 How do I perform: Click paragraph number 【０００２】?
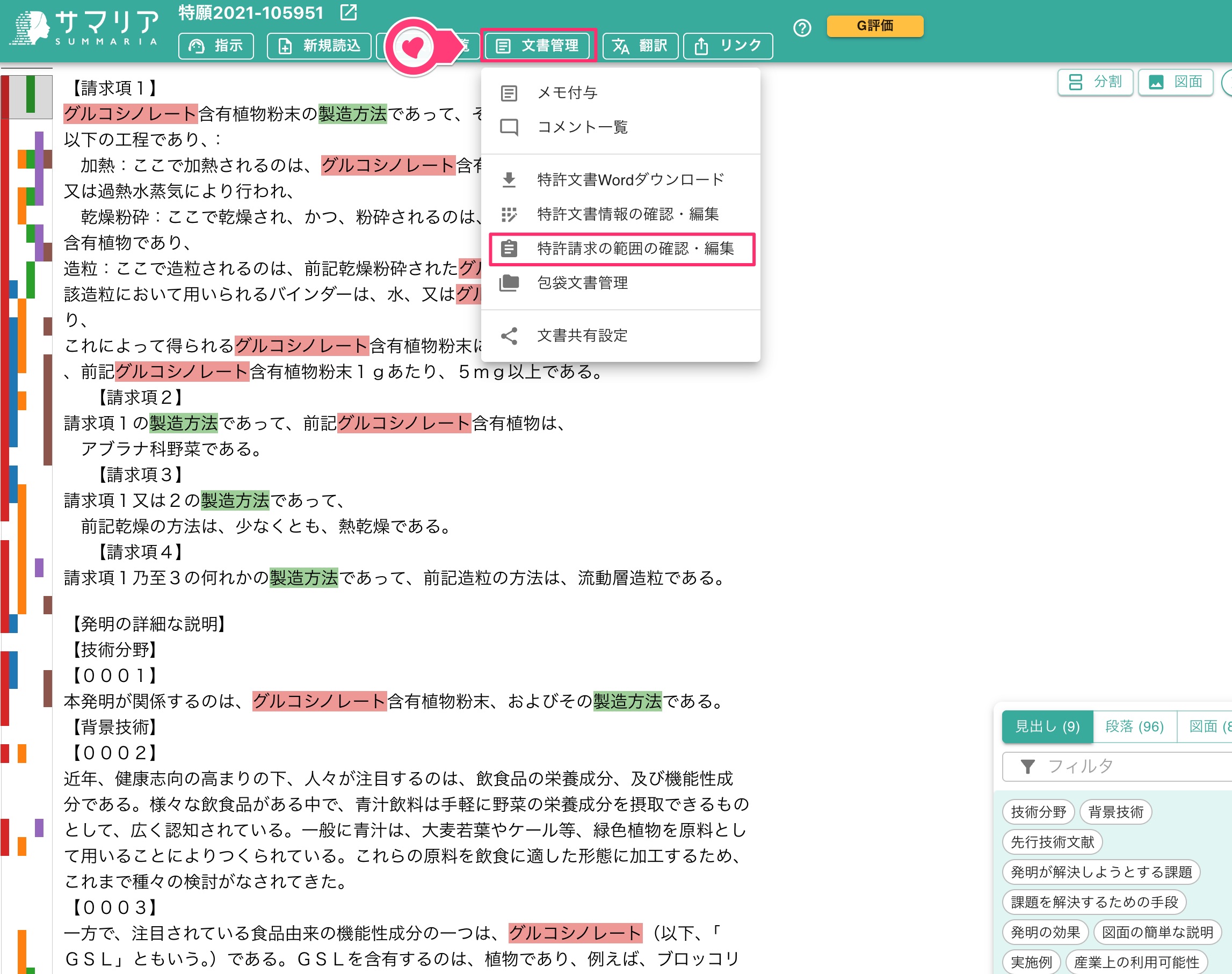coord(114,753)
